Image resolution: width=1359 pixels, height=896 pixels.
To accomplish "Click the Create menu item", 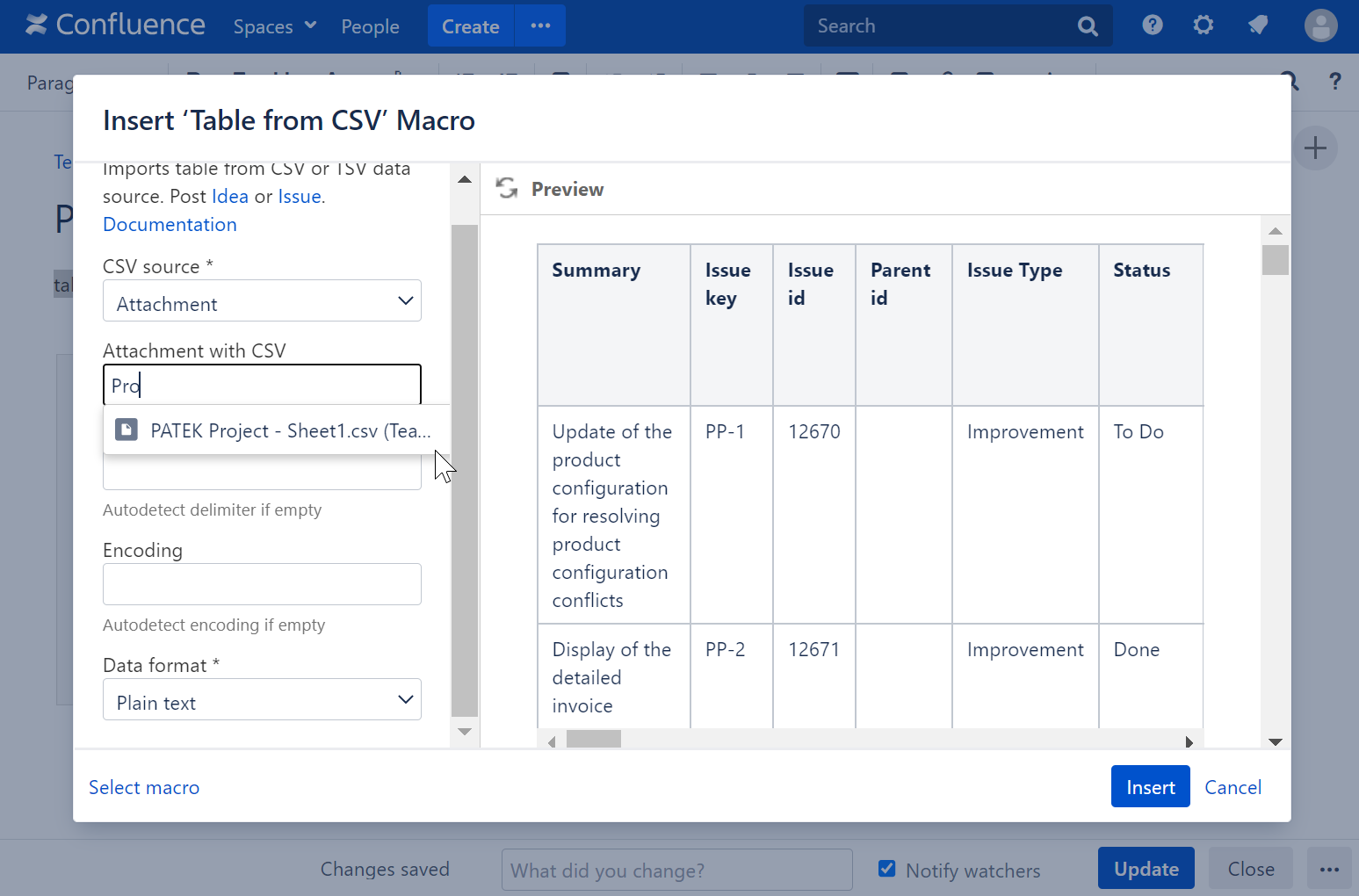I will [470, 25].
